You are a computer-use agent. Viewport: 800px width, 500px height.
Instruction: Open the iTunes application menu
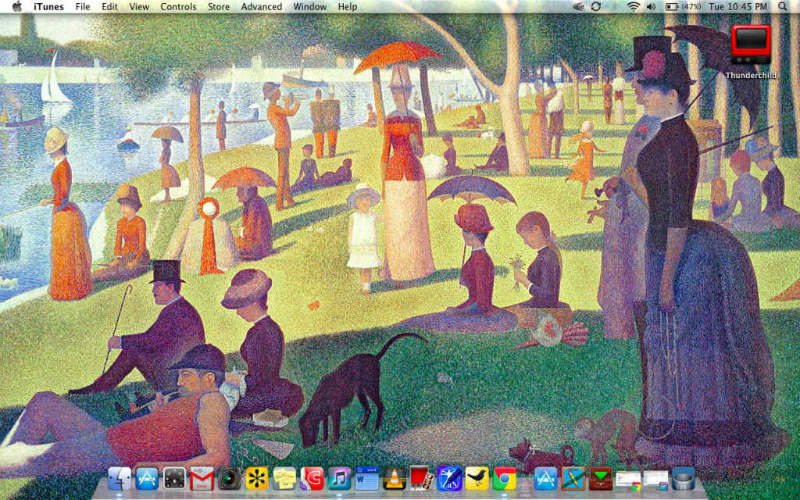click(48, 7)
